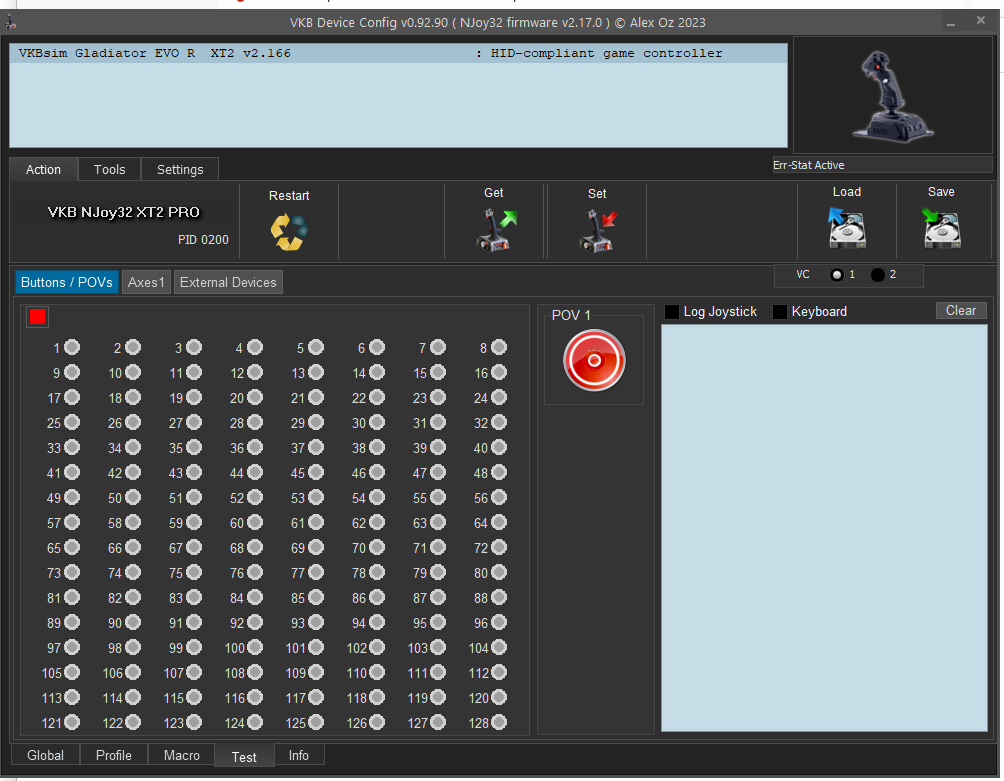The height and width of the screenshot is (781, 1004).
Task: Open the Macro bottom tab
Action: click(182, 755)
